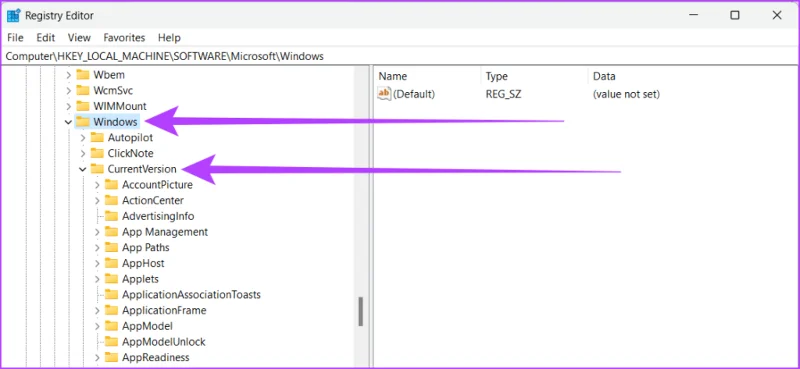Expand the Wbem key
The height and width of the screenshot is (369, 800).
(x=68, y=75)
